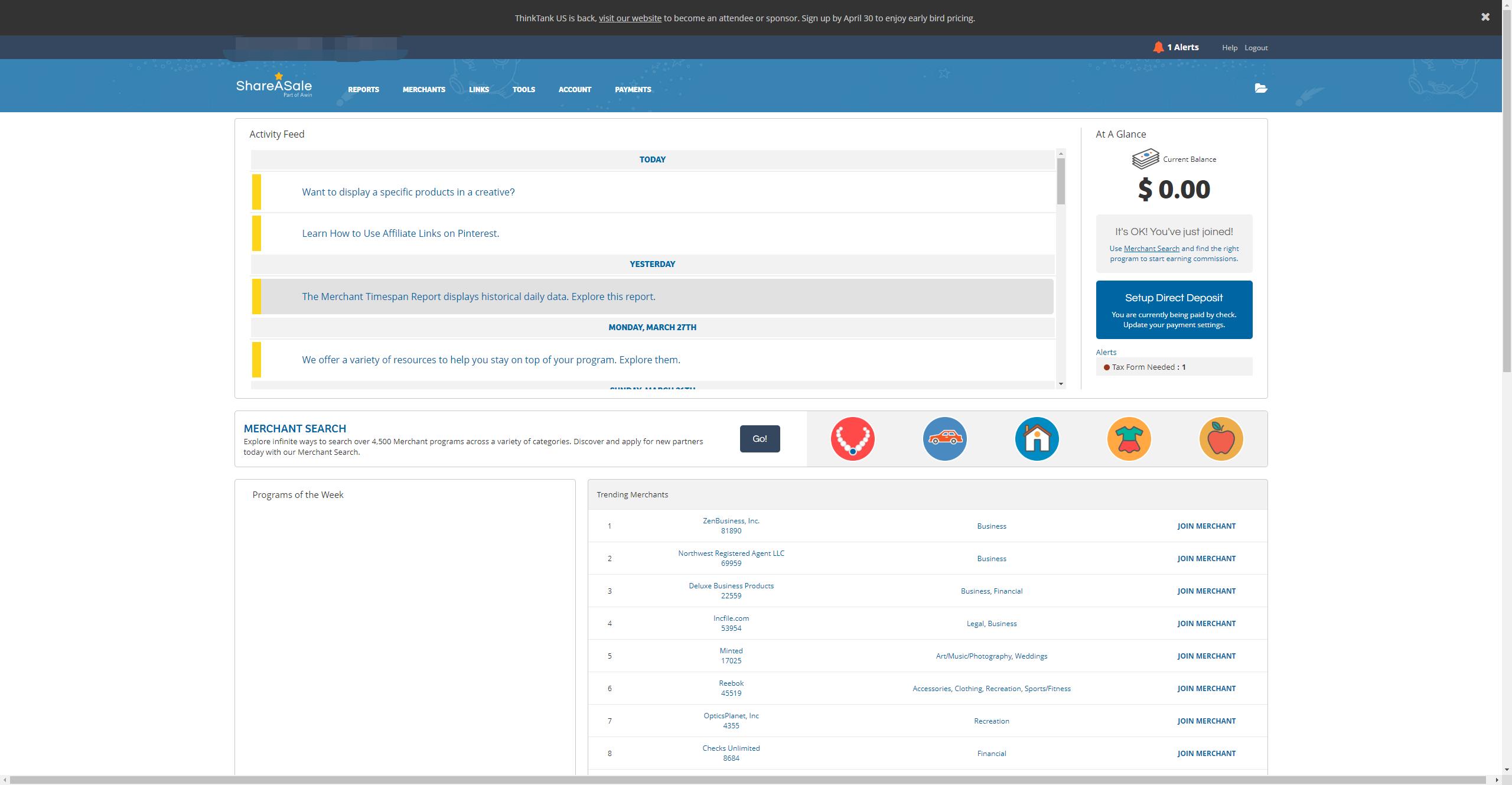Viewport: 1512px width, 785px height.
Task: Join merchant Deluxe Business Products
Action: 1207,591
